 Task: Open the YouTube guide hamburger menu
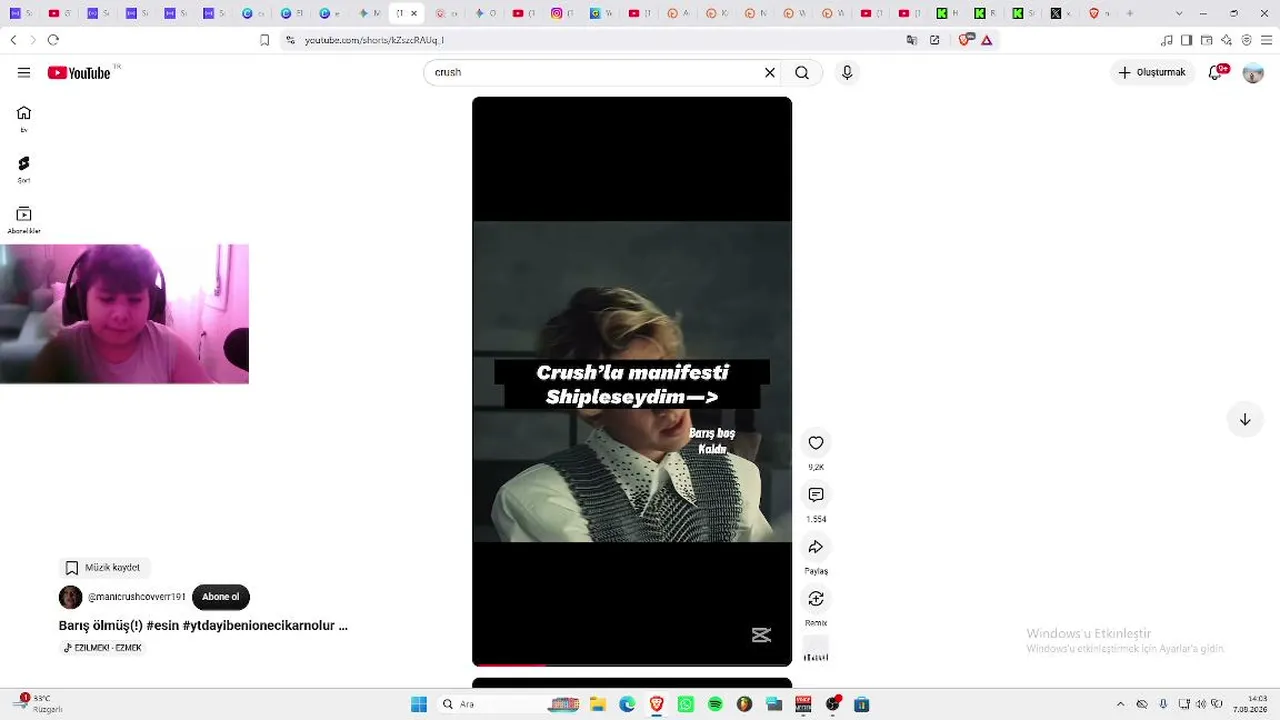coord(24,73)
